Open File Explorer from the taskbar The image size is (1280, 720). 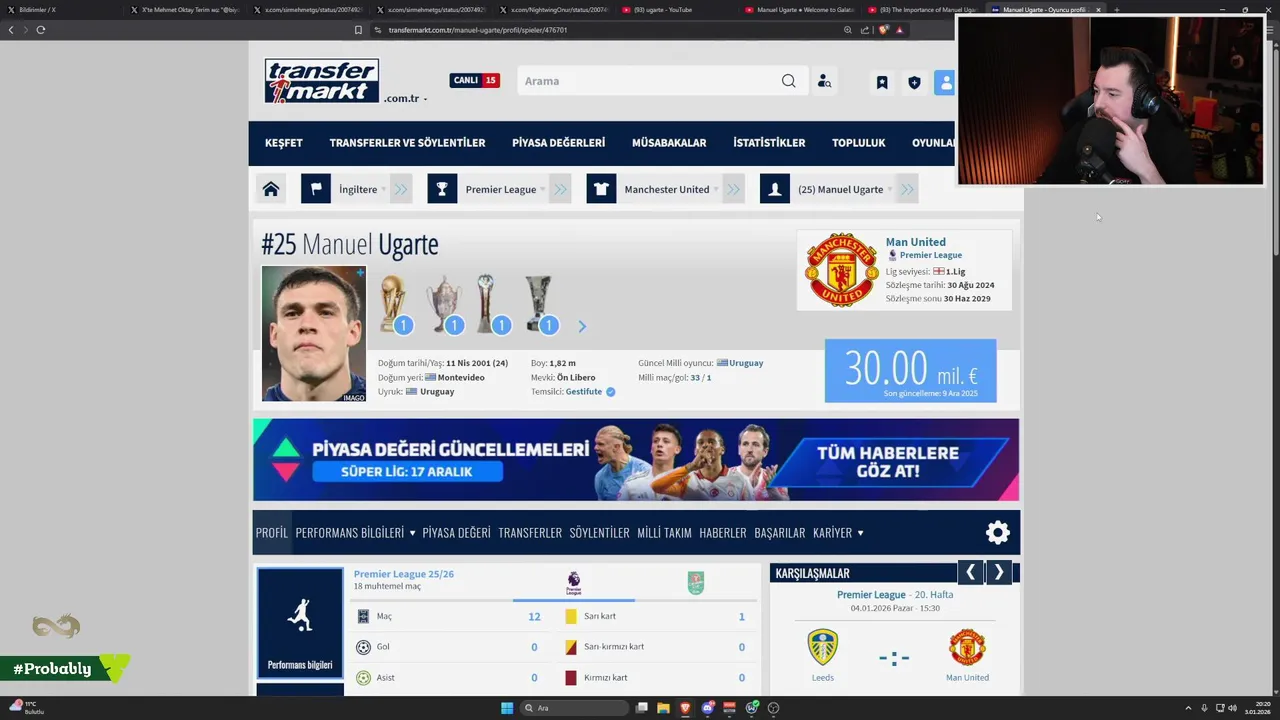663,708
